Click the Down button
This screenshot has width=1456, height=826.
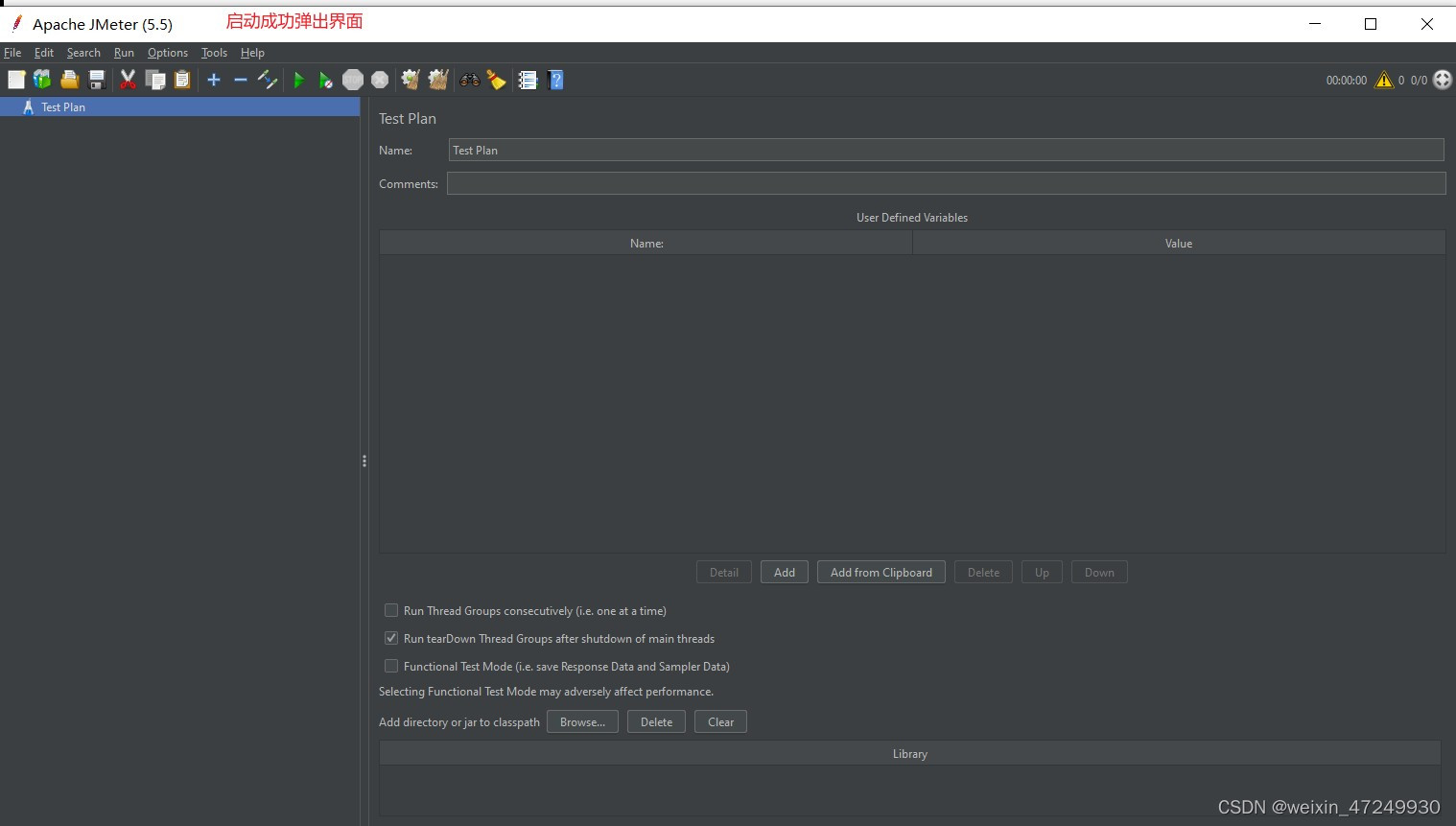pos(1099,573)
